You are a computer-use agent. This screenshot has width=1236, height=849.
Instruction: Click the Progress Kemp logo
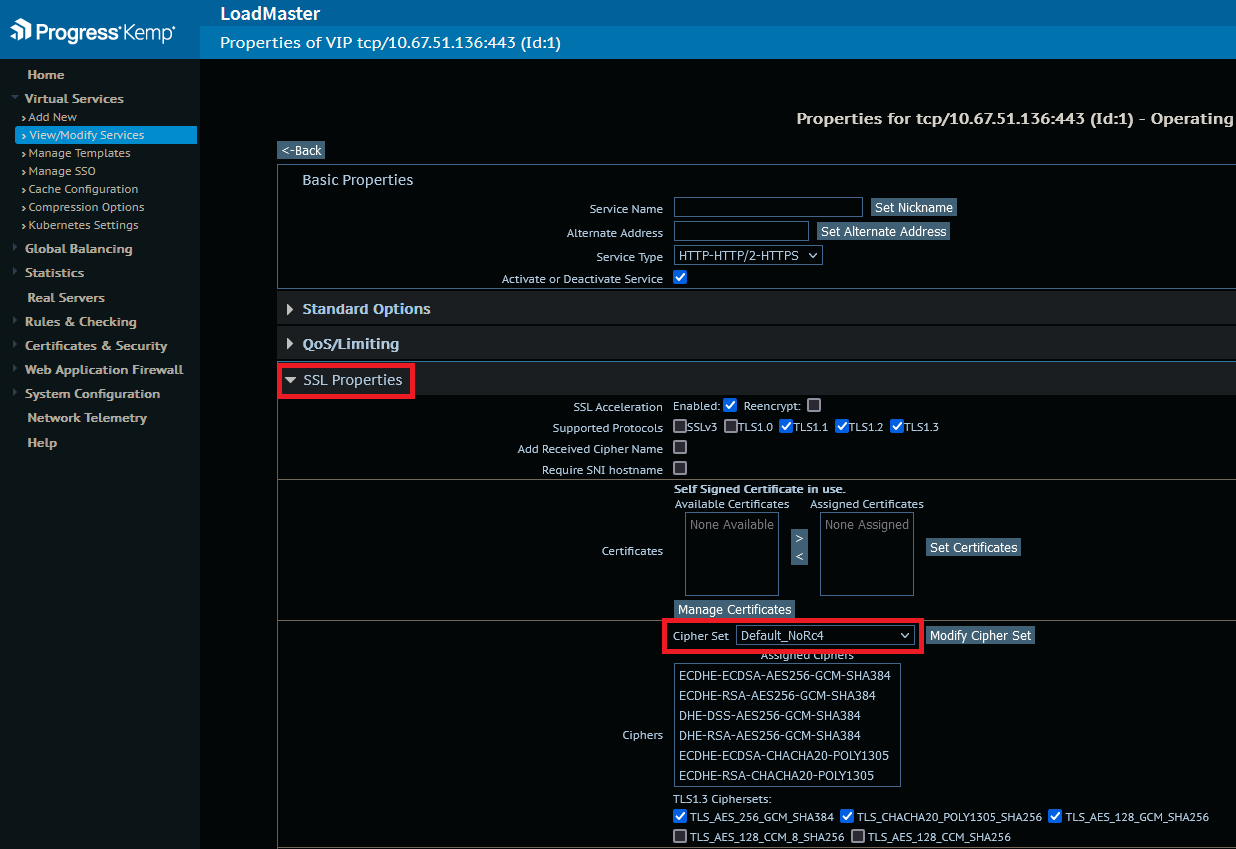[x=93, y=31]
